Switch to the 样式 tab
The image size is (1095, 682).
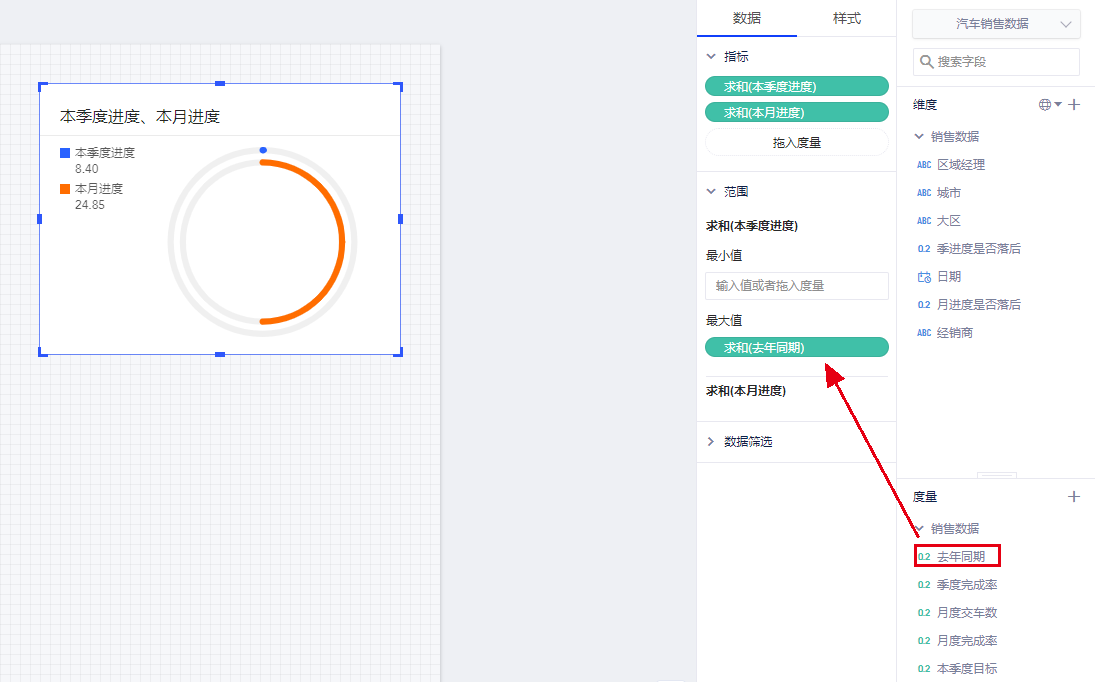[846, 18]
